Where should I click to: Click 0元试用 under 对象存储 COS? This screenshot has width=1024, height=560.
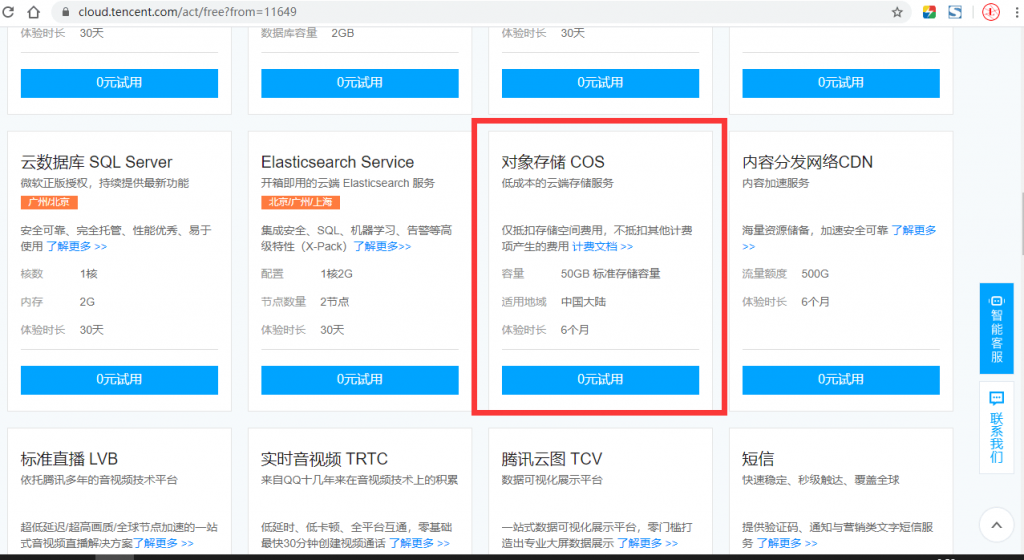600,380
